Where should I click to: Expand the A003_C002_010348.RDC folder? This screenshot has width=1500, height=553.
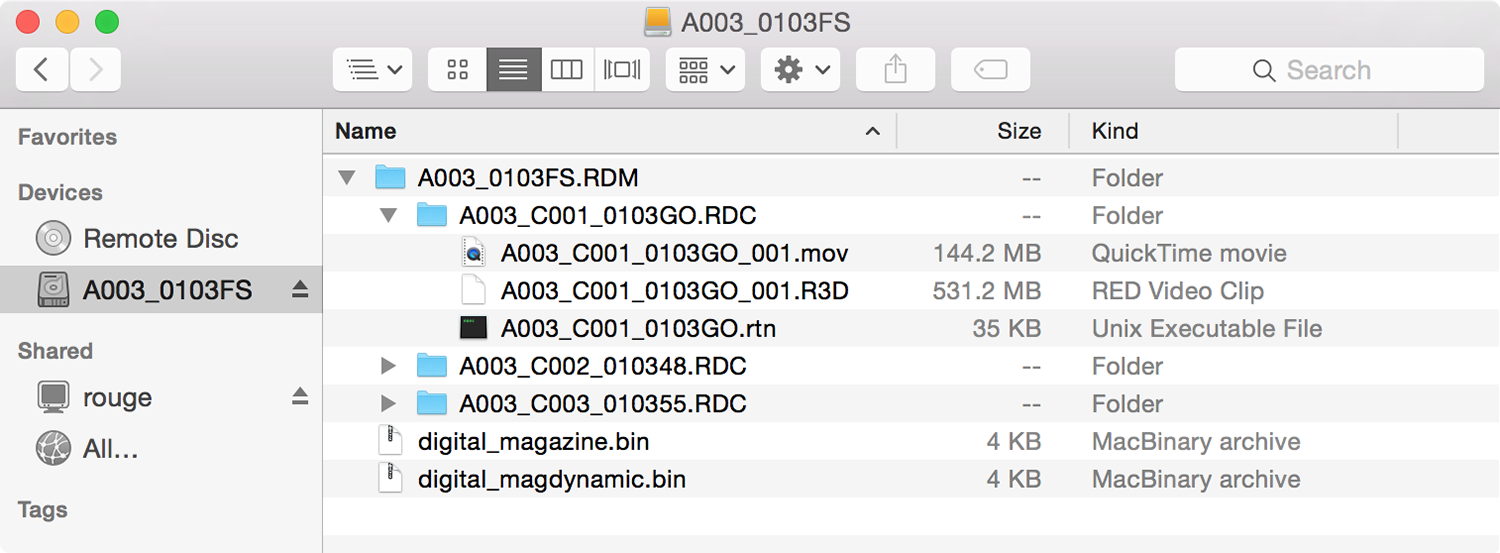[389, 366]
